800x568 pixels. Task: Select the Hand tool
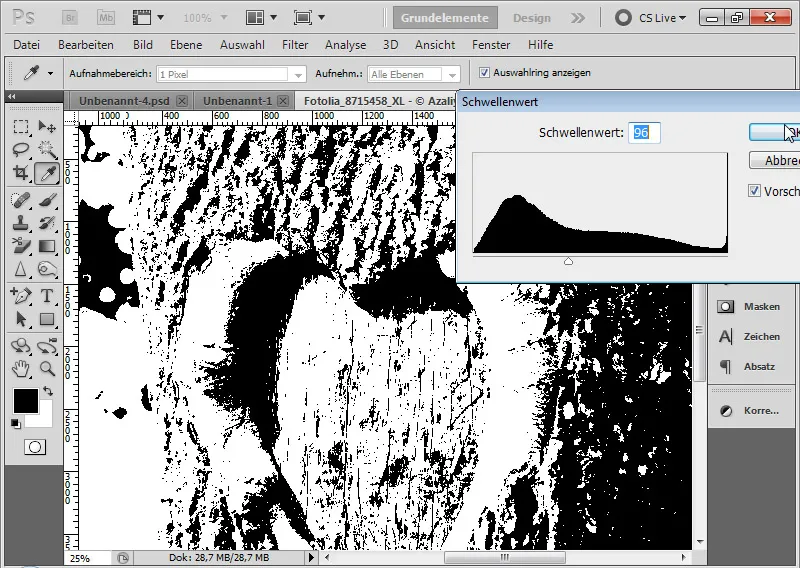[x=20, y=368]
